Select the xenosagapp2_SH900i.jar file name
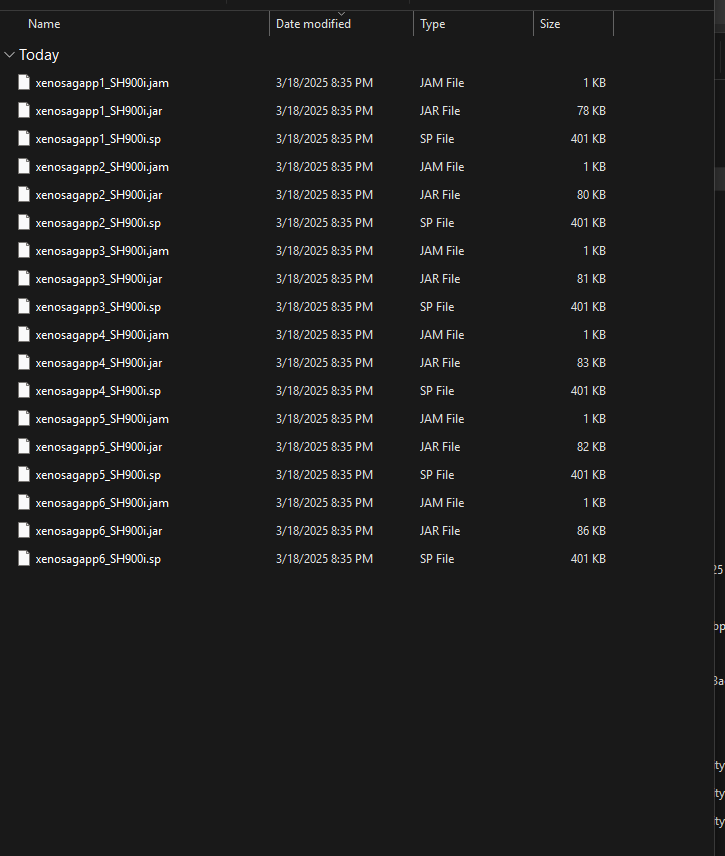Viewport: 725px width, 856px height. tap(98, 195)
